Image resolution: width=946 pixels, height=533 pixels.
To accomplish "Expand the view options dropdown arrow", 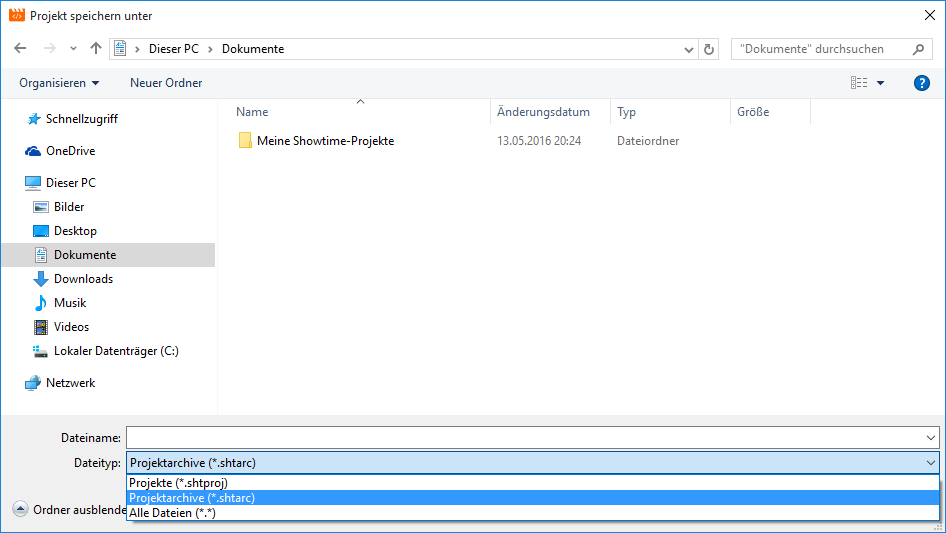I will (x=880, y=83).
